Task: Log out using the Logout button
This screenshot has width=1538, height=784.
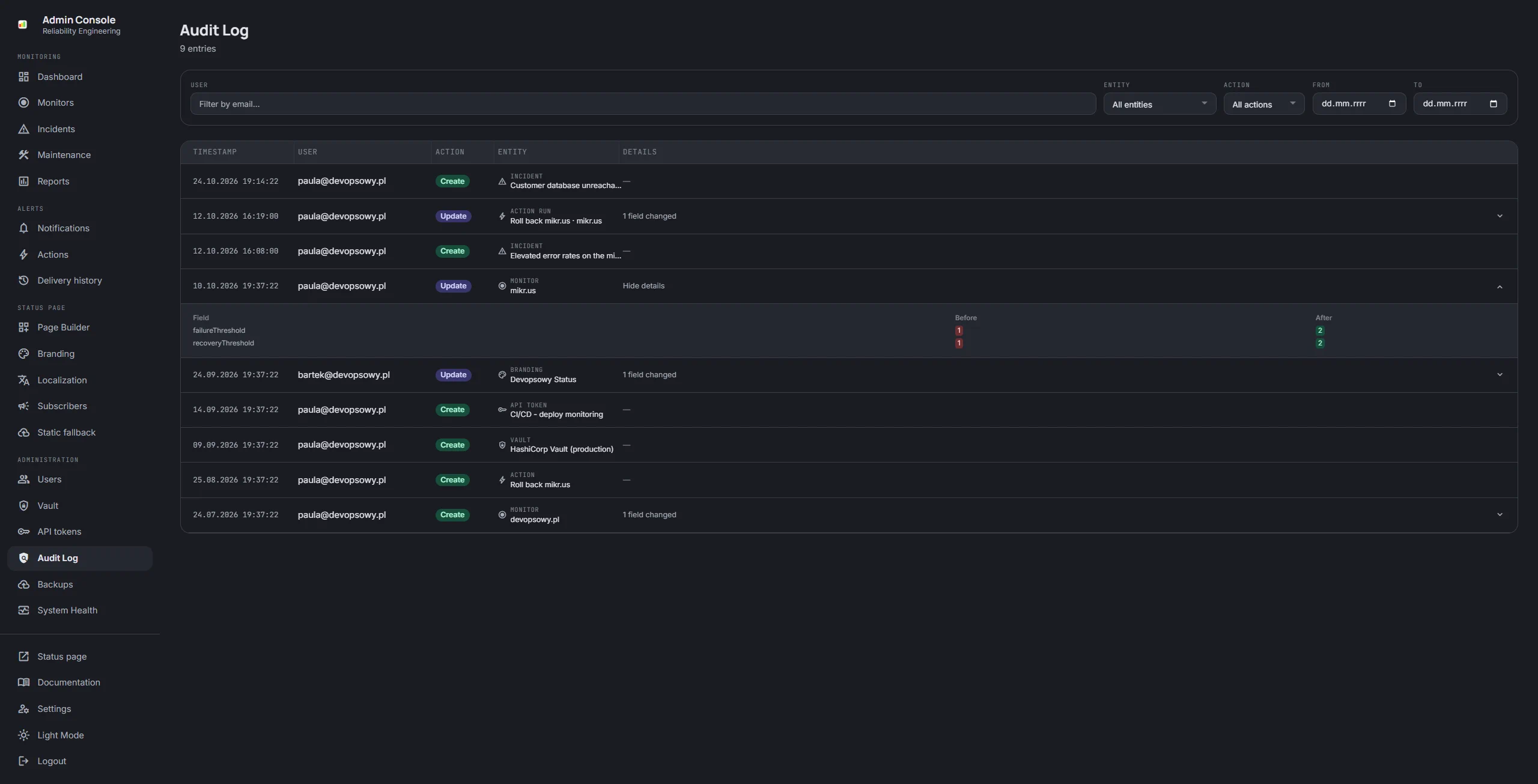Action: (80, 761)
